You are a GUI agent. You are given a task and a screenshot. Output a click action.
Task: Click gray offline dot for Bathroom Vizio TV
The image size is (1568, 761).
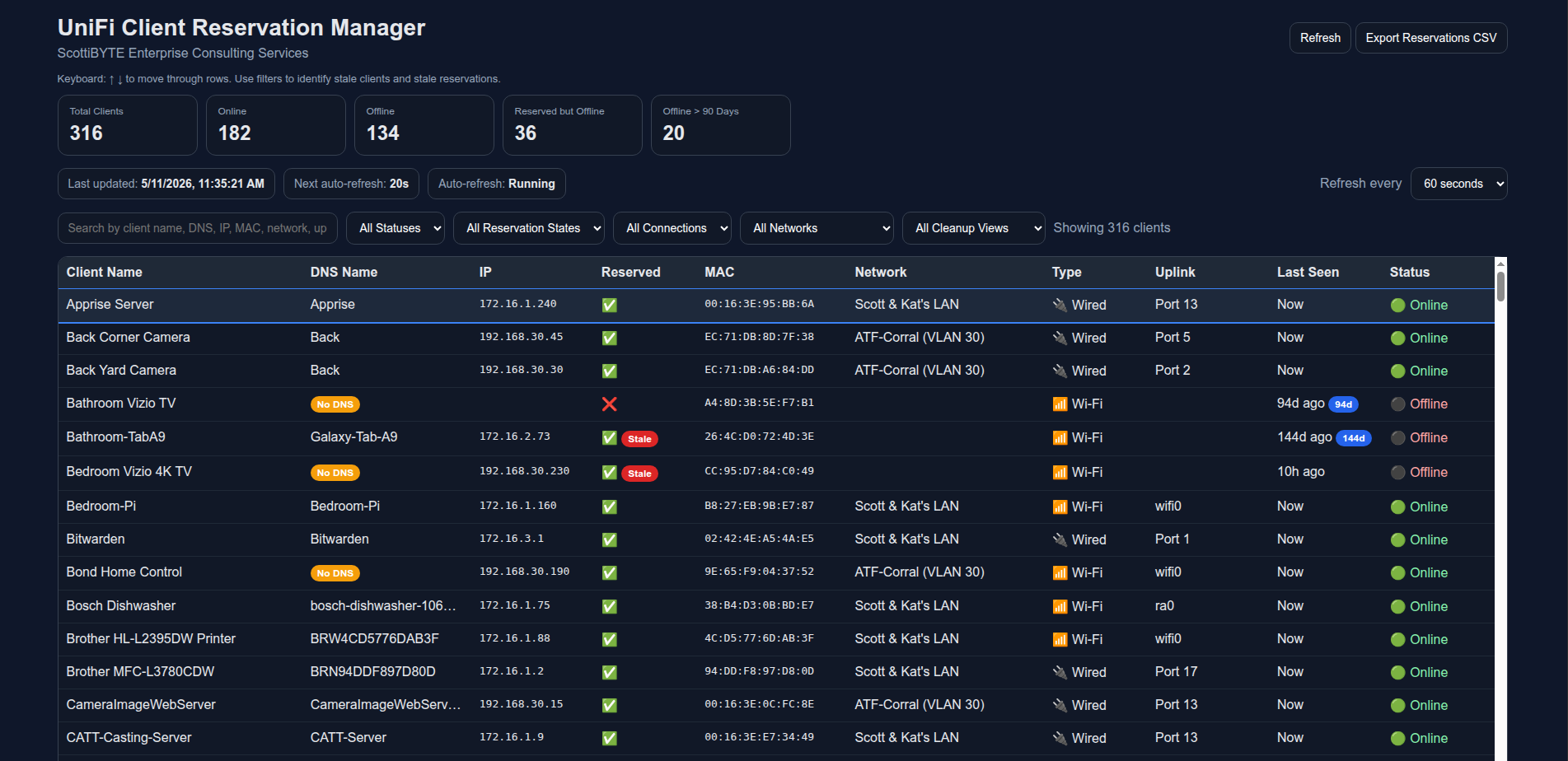(1397, 404)
